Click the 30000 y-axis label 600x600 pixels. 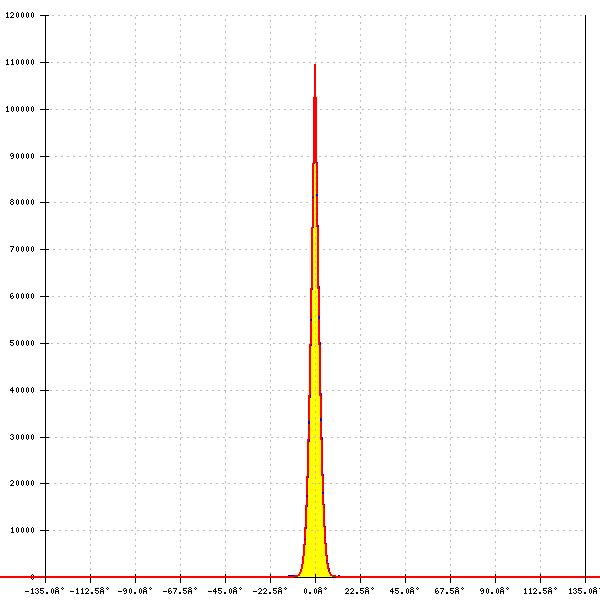22,437
